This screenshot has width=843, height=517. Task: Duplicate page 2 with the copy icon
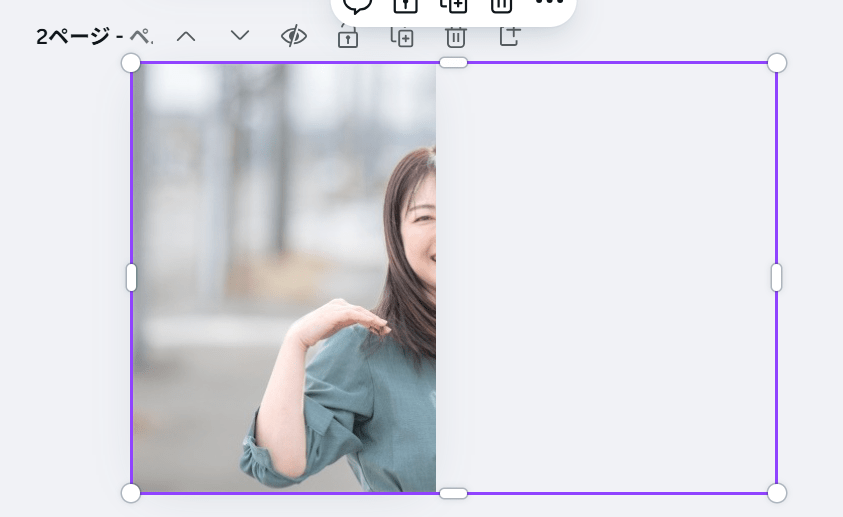[x=401, y=37]
